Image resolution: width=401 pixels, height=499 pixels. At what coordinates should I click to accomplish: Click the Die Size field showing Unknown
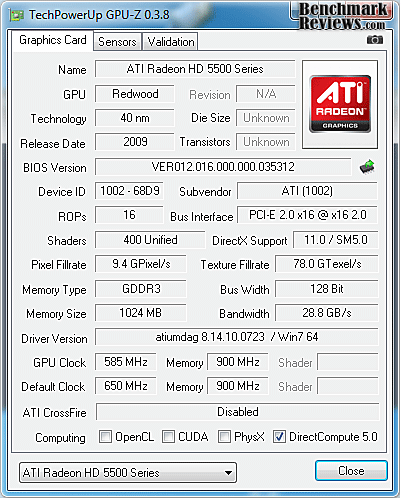[266, 118]
